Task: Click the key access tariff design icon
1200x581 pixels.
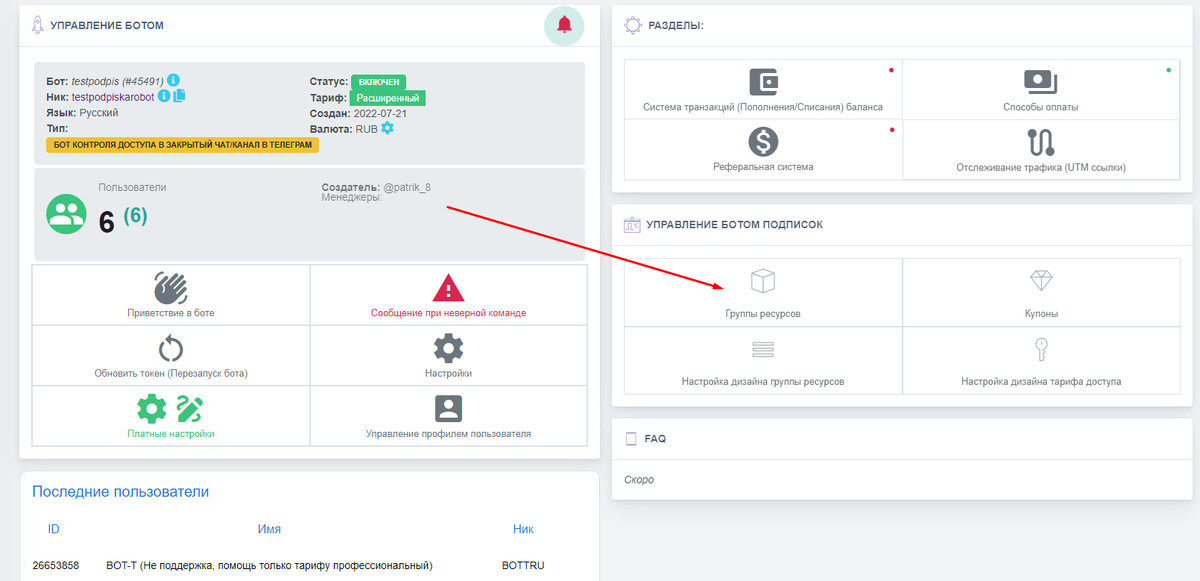Action: [x=1040, y=349]
